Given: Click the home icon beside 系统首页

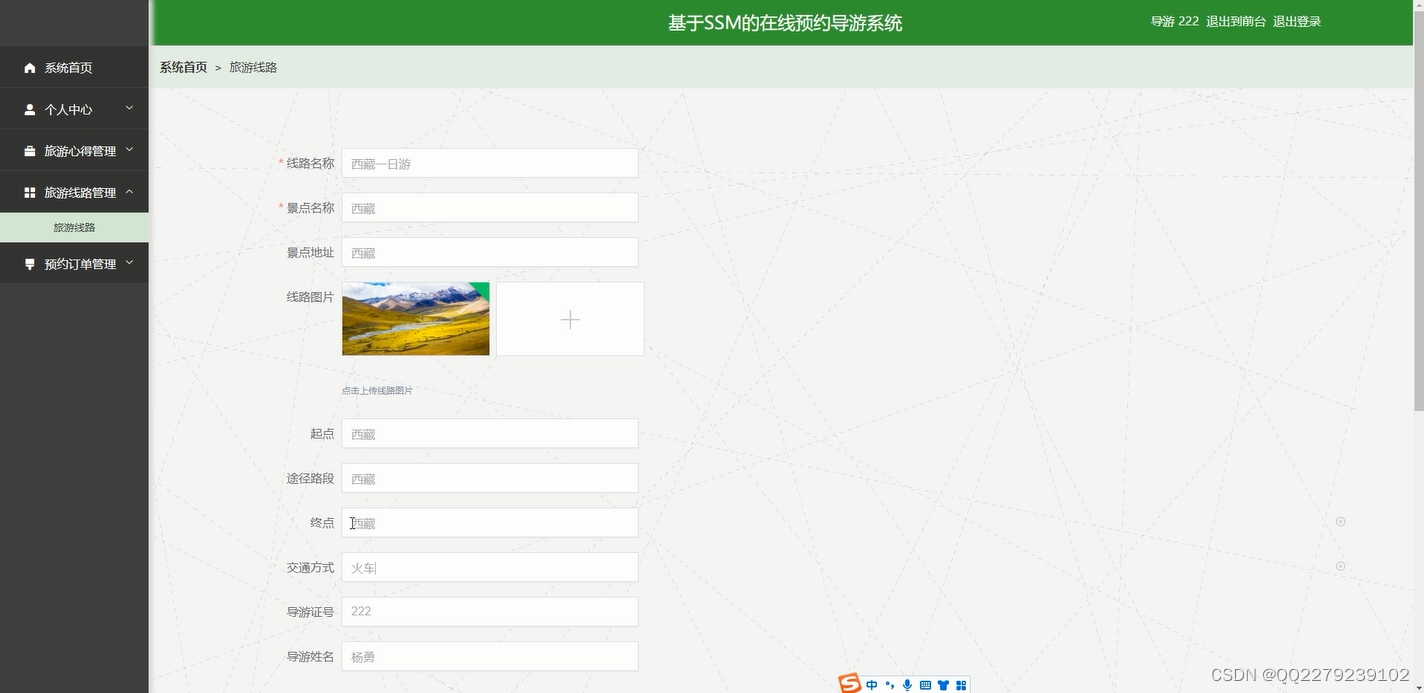Looking at the screenshot, I should click(30, 68).
